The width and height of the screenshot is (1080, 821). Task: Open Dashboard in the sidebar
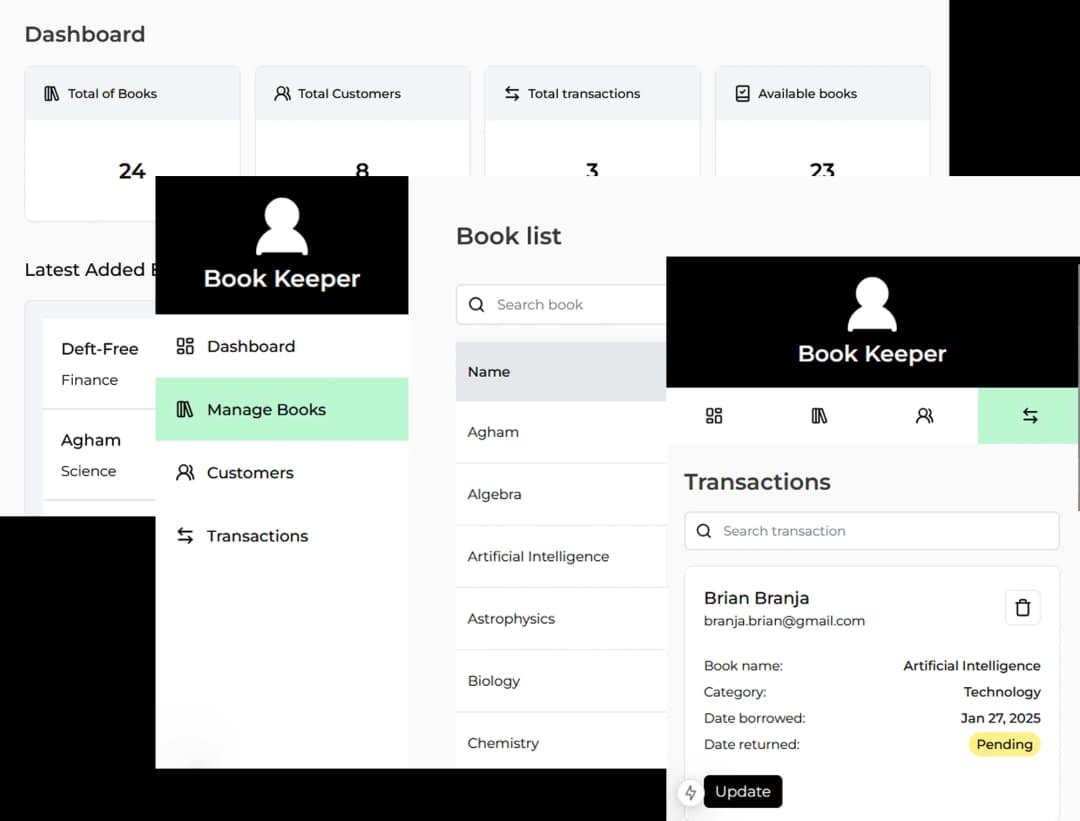250,347
